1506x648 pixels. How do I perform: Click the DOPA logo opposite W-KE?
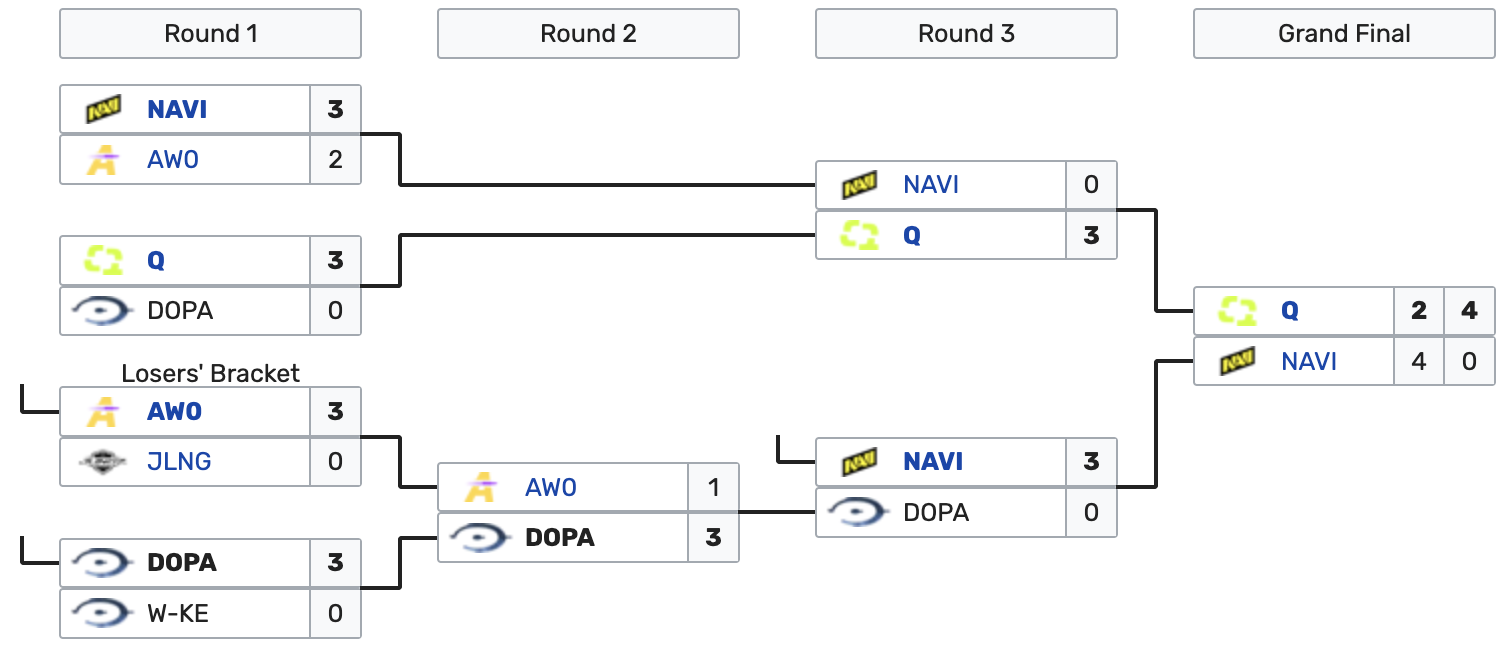click(103, 563)
